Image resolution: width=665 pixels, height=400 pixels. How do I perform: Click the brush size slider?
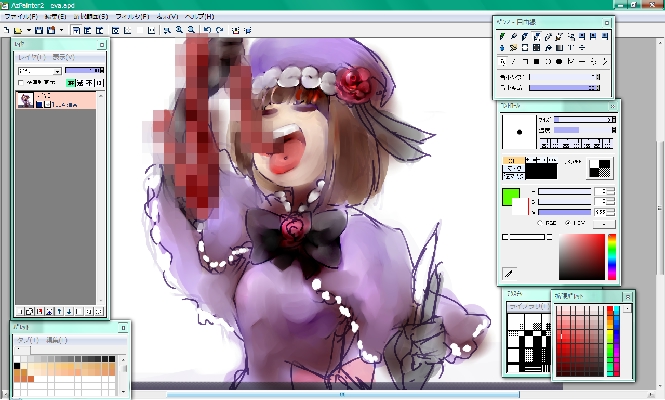click(x=584, y=120)
